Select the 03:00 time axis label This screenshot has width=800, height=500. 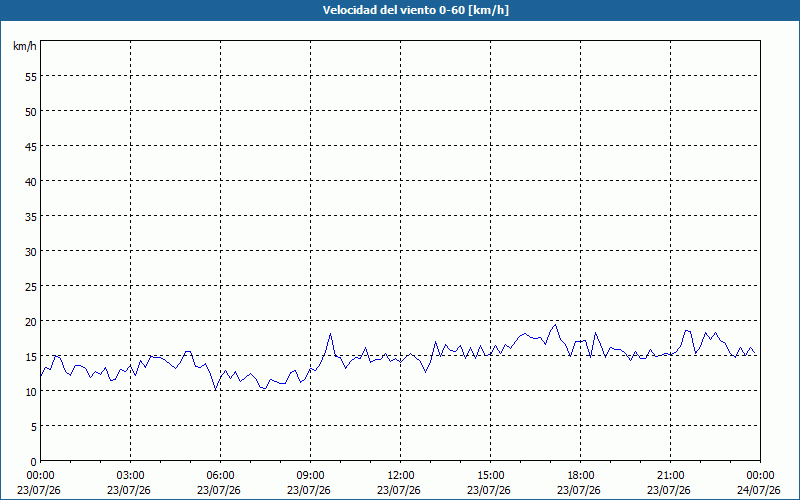[130, 476]
